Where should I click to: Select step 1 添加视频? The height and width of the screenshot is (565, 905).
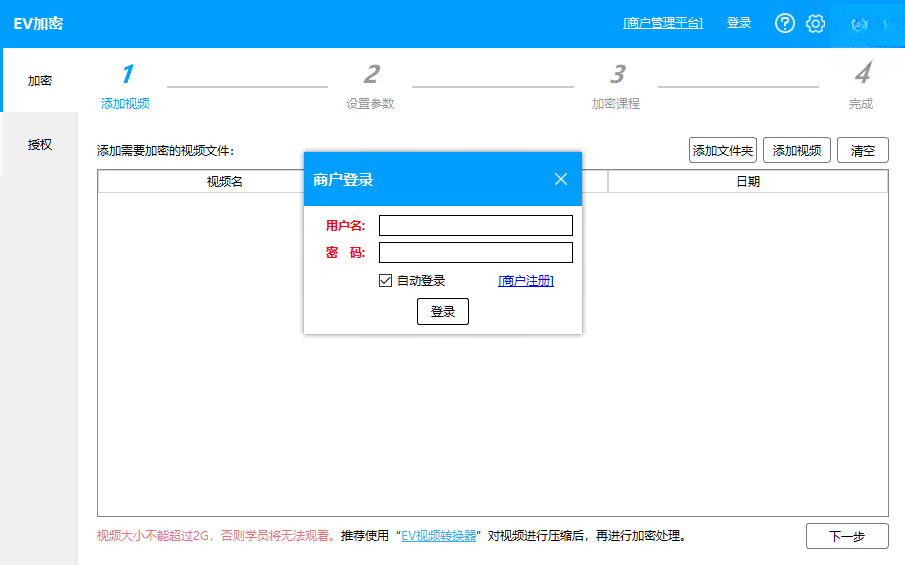tap(125, 87)
